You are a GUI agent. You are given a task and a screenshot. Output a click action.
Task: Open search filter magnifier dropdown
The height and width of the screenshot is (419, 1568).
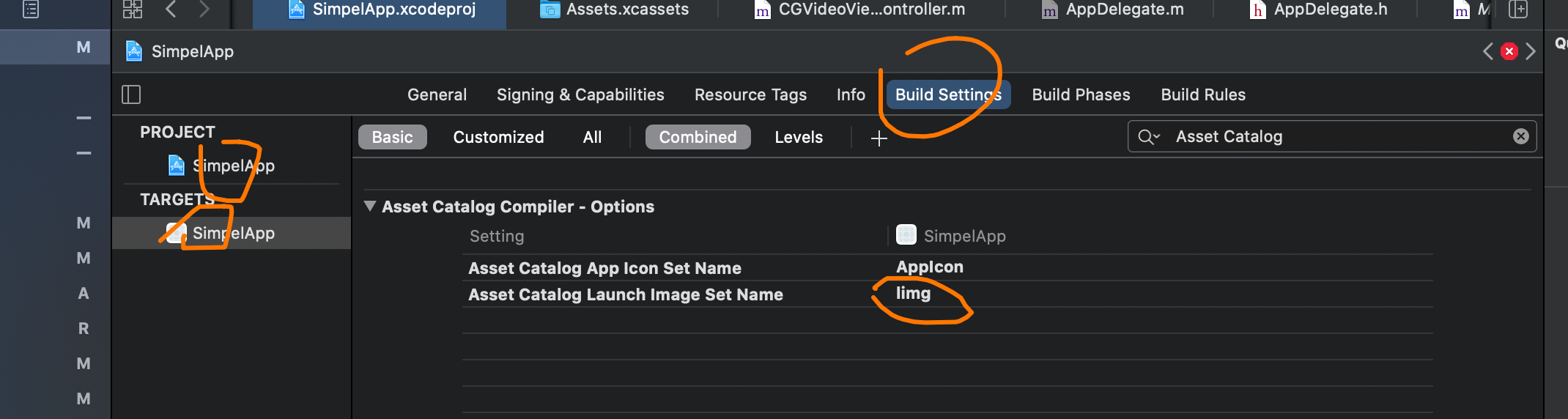point(1148,137)
